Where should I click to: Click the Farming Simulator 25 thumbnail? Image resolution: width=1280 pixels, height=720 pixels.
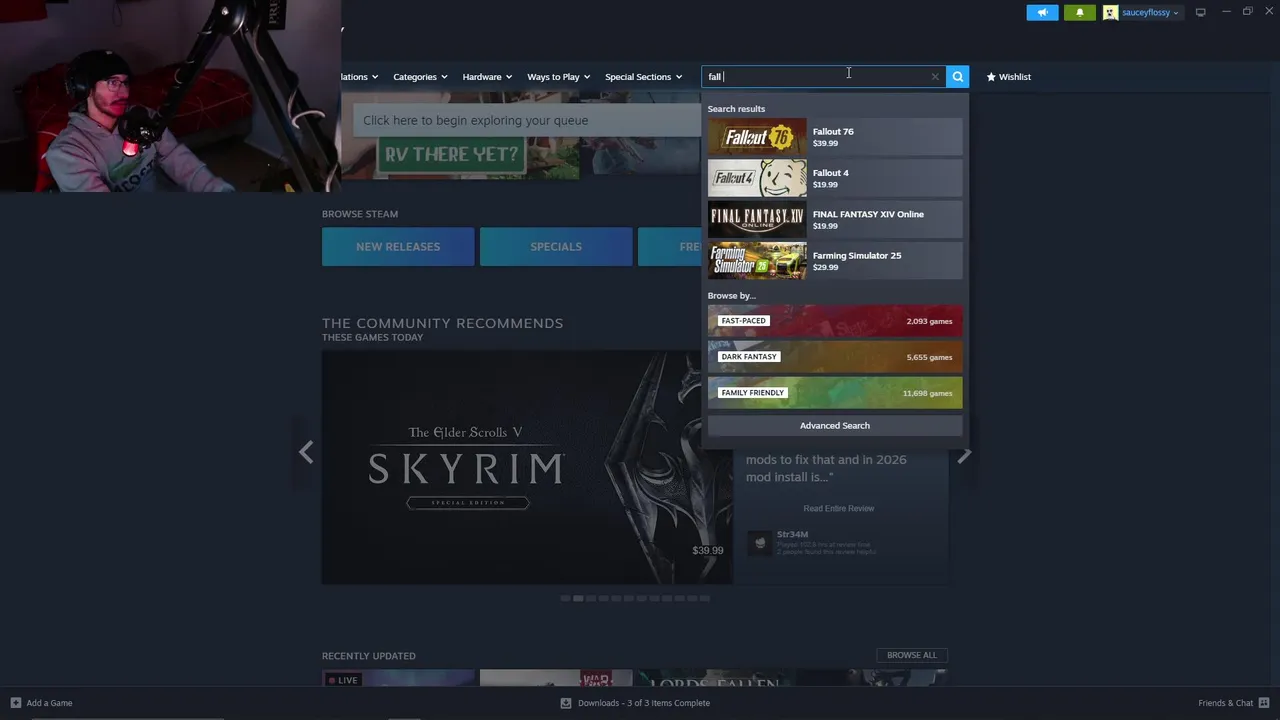tap(757, 261)
